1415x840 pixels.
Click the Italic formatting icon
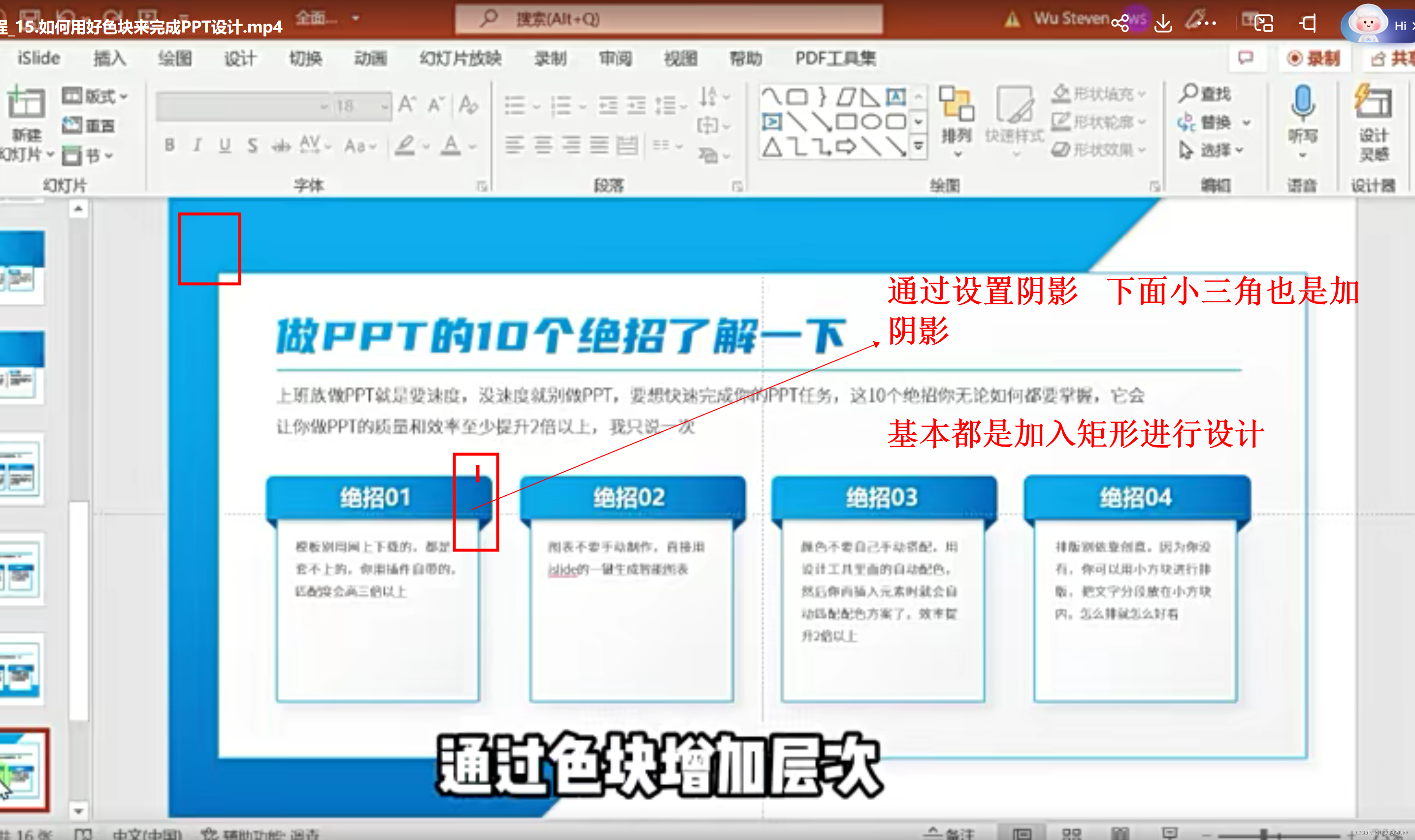tap(197, 145)
